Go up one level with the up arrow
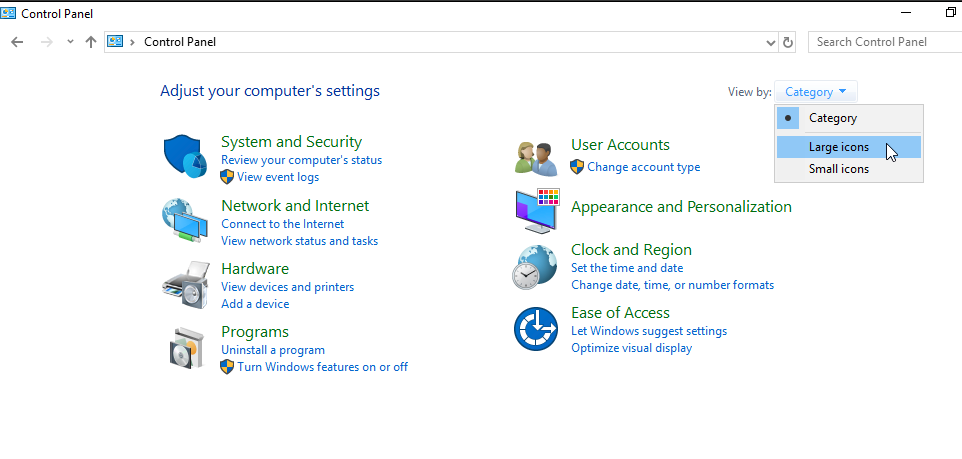The image size is (962, 459). [91, 42]
